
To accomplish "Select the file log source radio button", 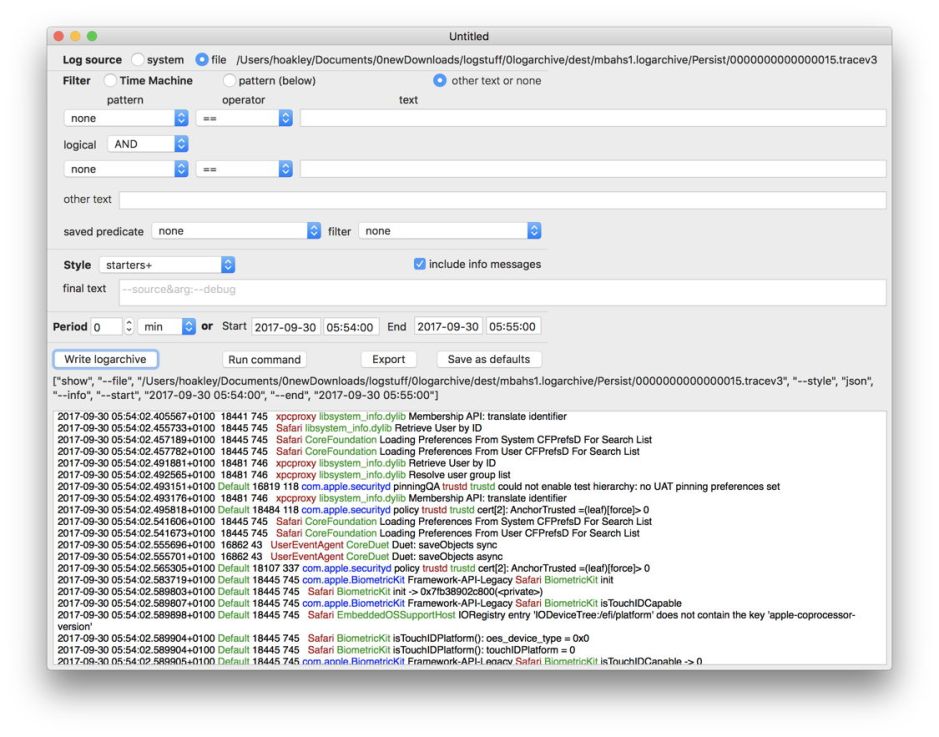I will coord(202,60).
